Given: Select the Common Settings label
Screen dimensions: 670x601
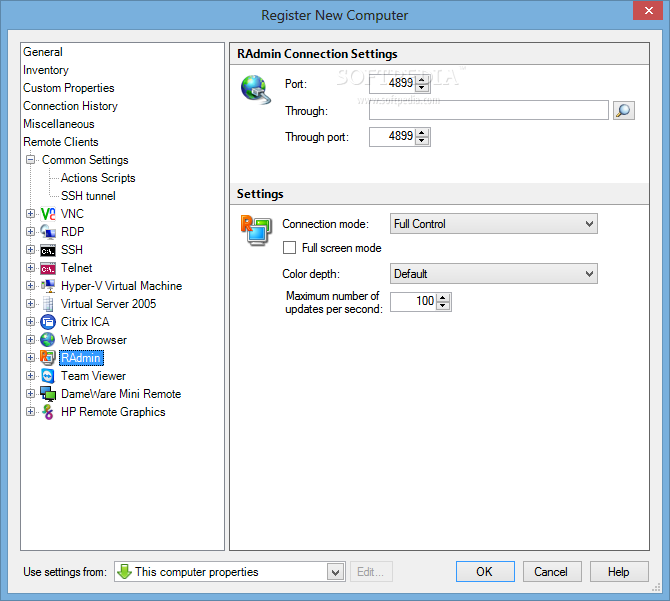Looking at the screenshot, I should pyautogui.click(x=85, y=160).
